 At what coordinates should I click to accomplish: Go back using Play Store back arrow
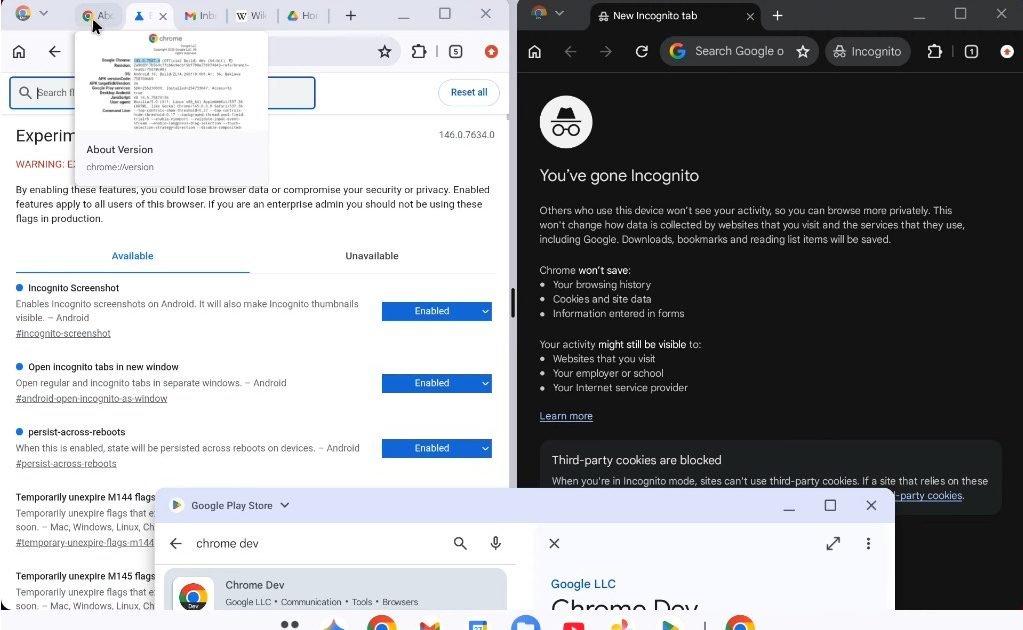176,544
